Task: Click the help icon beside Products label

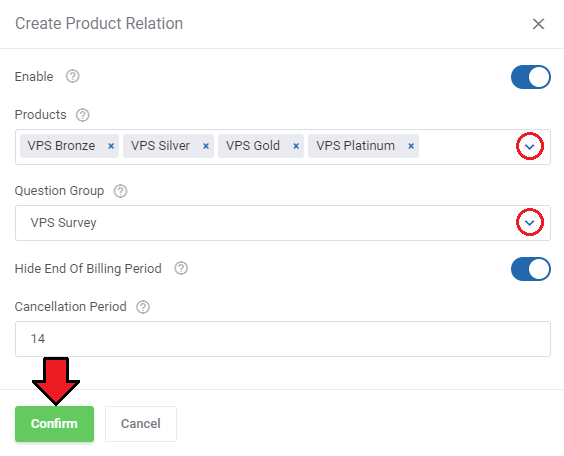Action: click(82, 115)
